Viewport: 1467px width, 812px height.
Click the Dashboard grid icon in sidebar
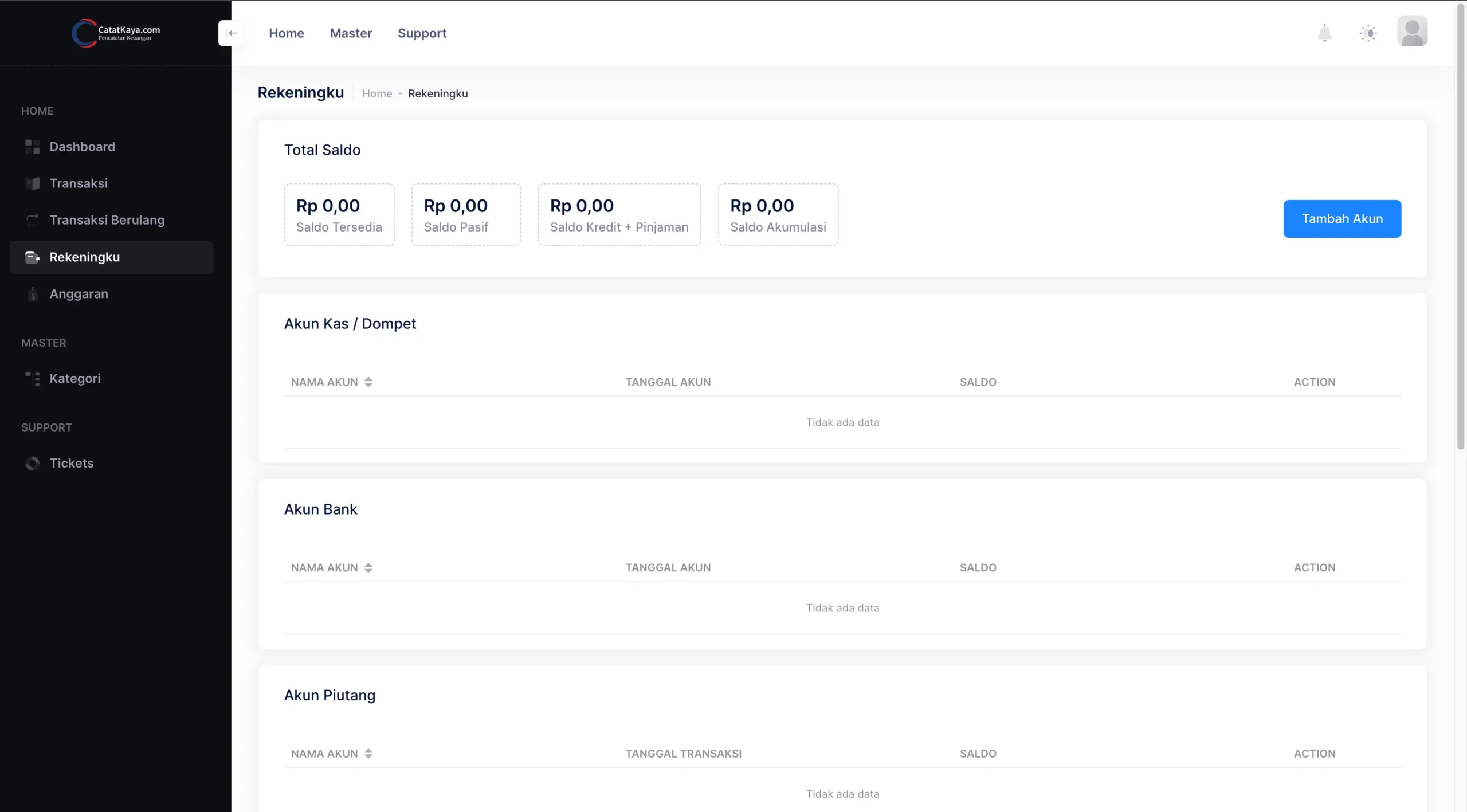point(33,147)
